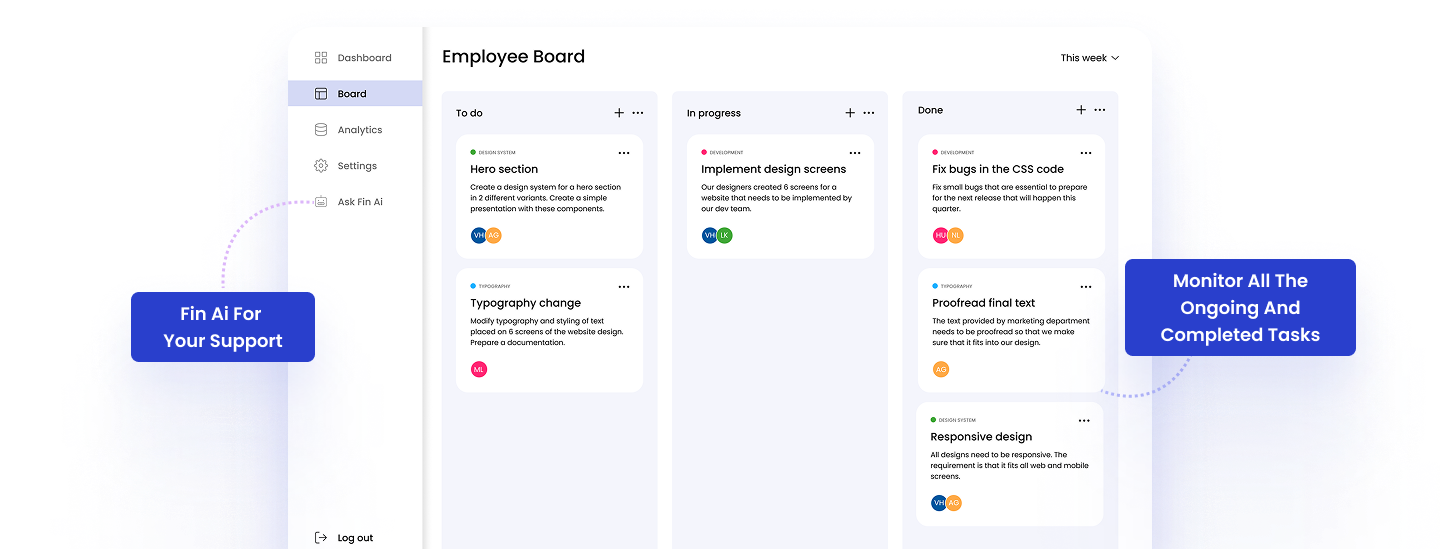1440x549 pixels.
Task: Click the ML avatar on Typography change
Action: click(x=479, y=370)
